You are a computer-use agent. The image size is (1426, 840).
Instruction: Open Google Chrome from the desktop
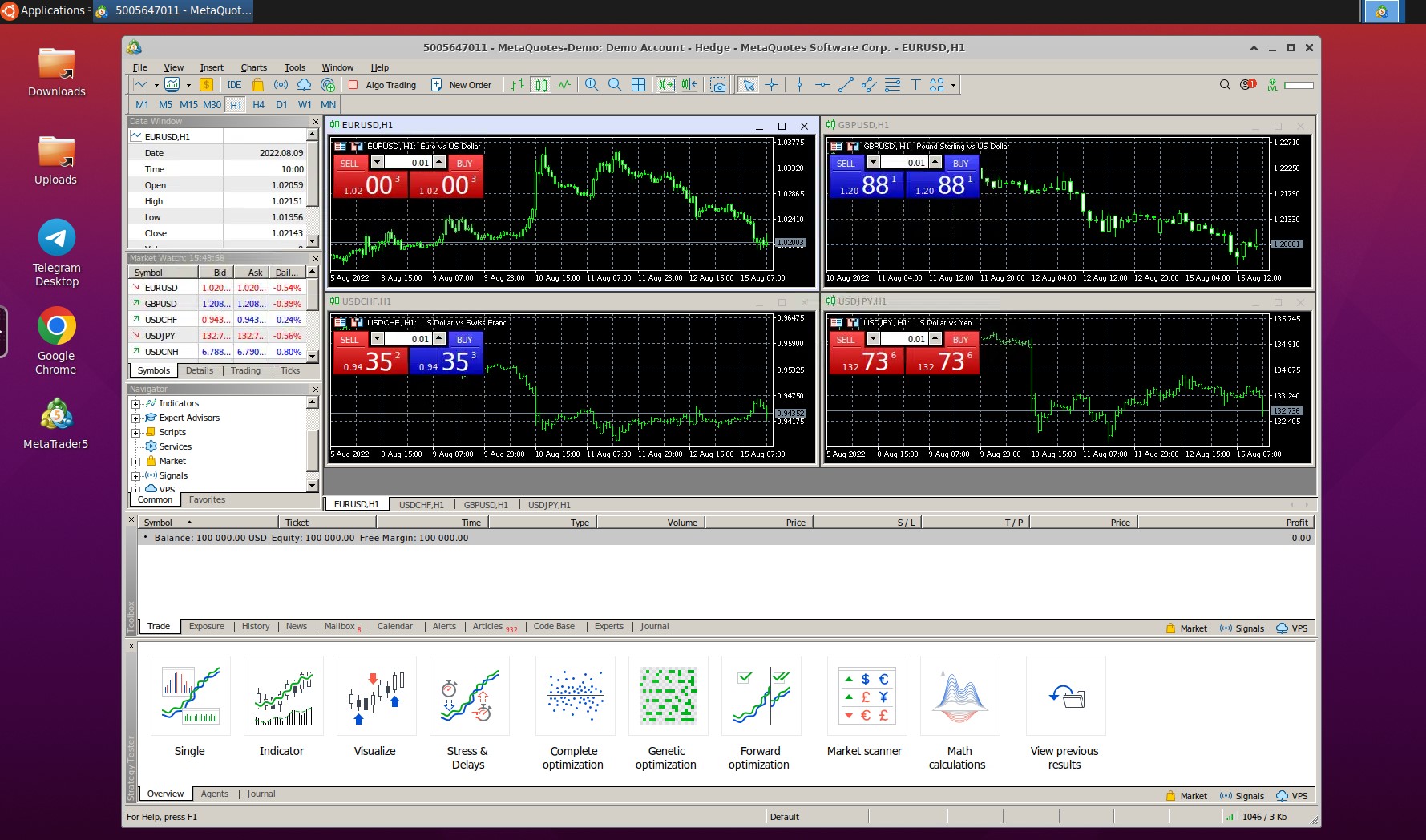[x=56, y=341]
